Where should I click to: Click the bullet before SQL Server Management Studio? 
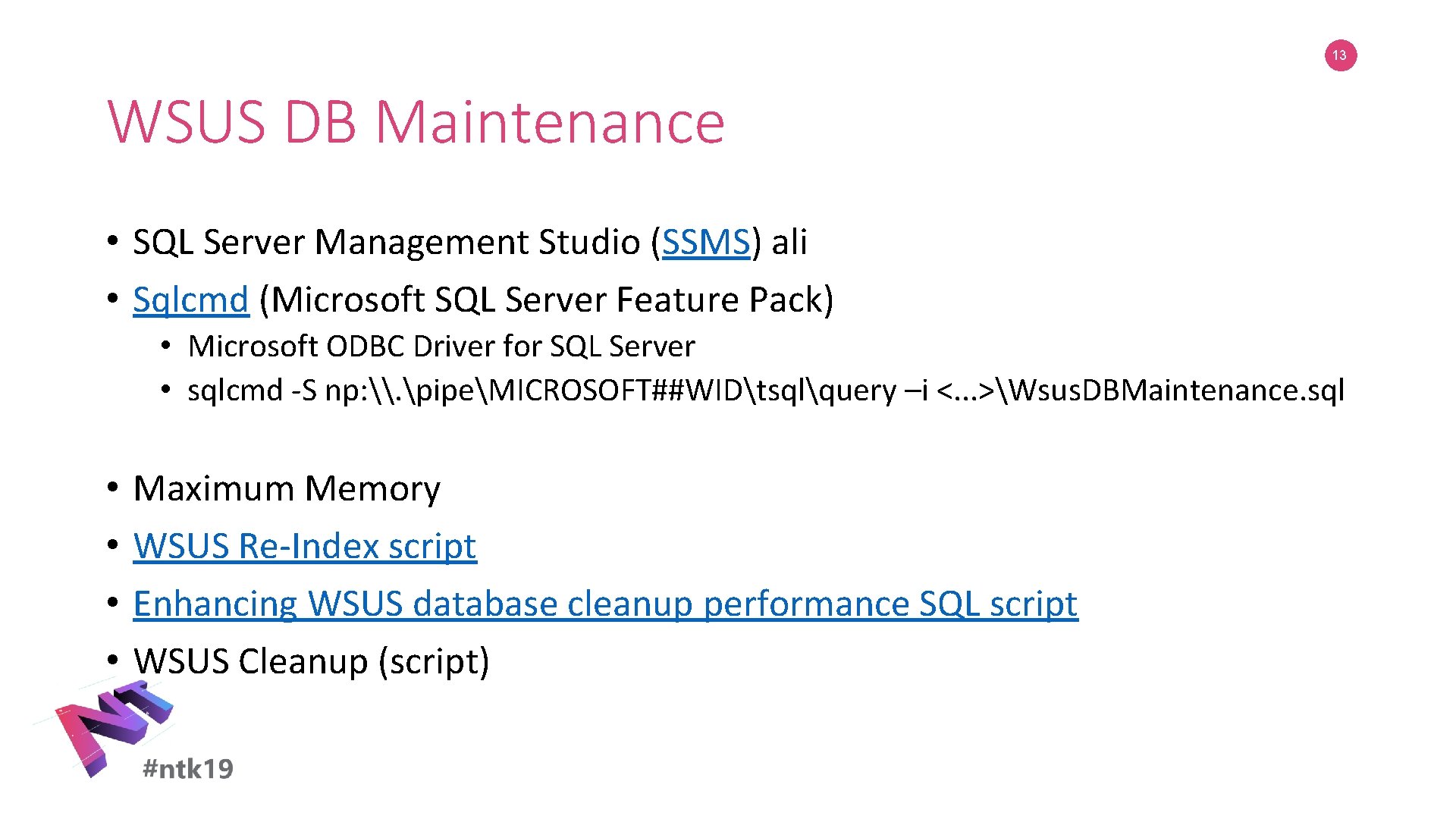[x=113, y=241]
